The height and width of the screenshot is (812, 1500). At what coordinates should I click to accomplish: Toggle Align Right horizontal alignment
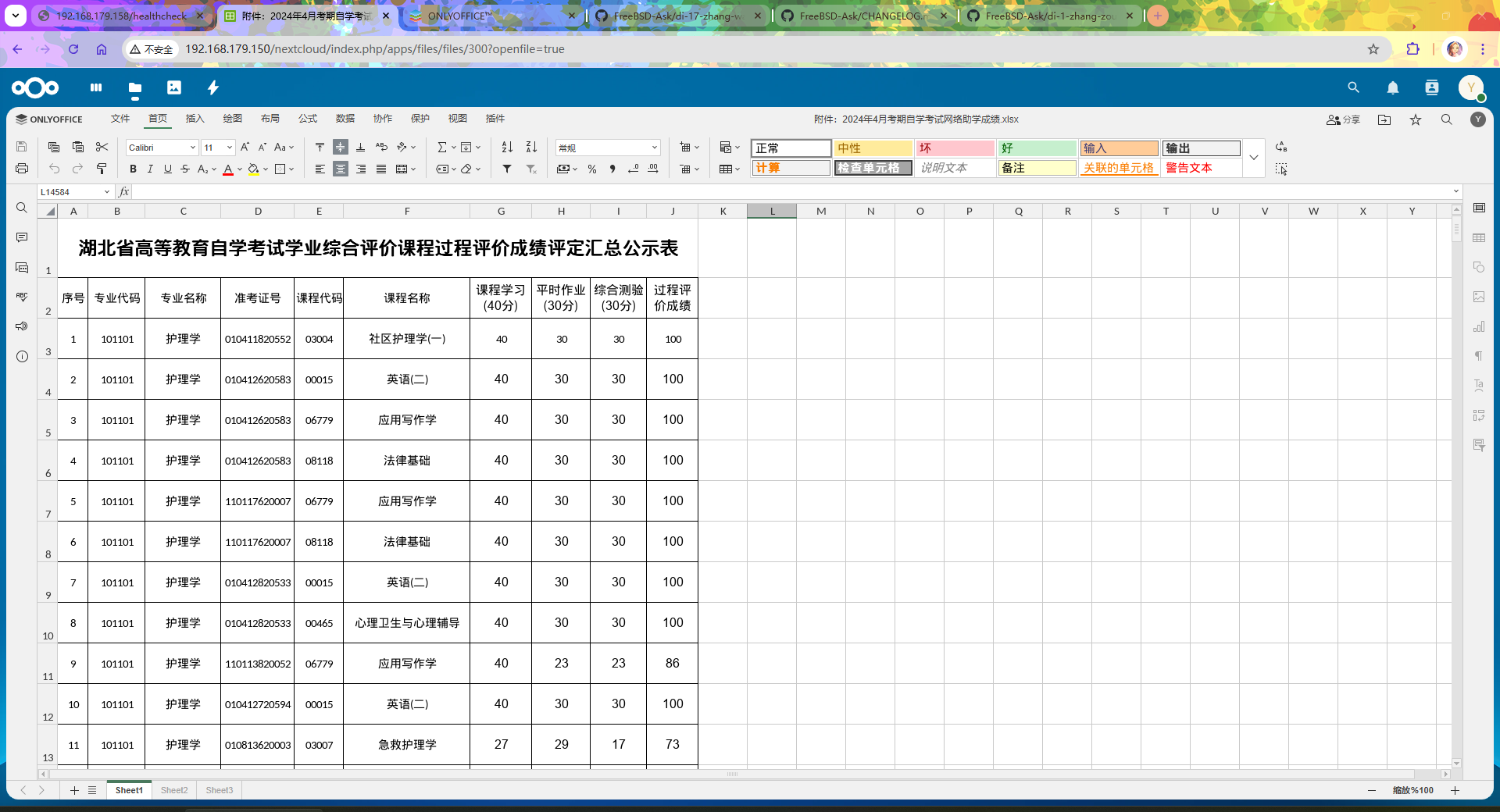[x=361, y=169]
